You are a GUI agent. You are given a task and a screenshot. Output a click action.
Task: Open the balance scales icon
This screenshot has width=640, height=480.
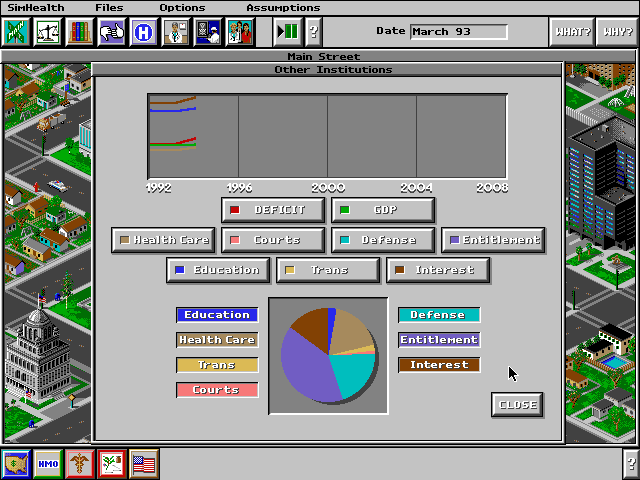tap(48, 32)
